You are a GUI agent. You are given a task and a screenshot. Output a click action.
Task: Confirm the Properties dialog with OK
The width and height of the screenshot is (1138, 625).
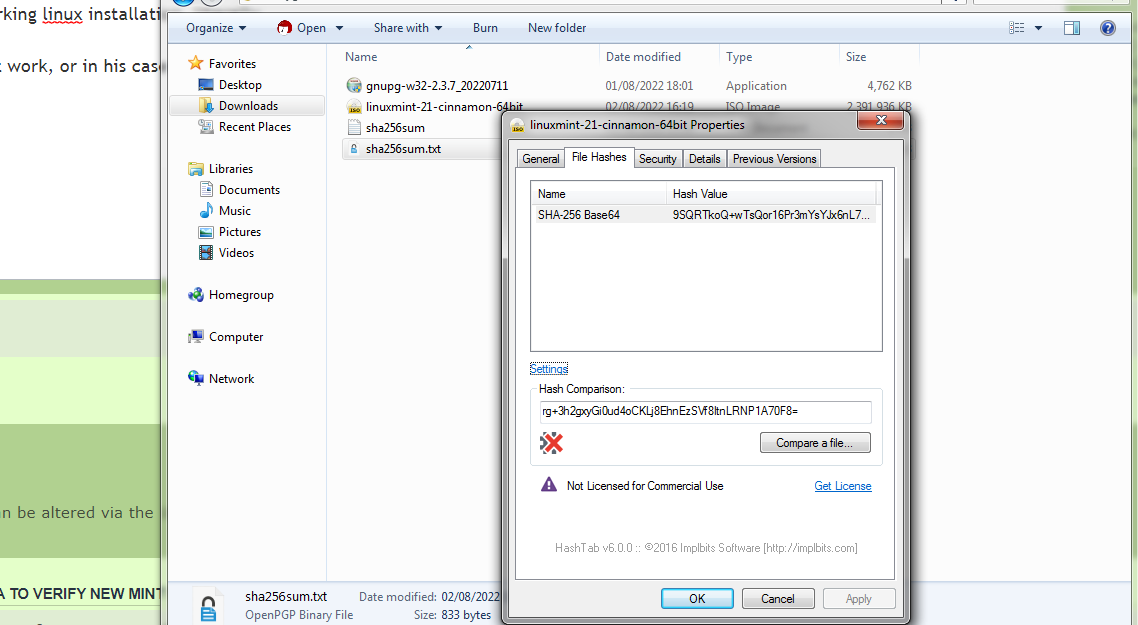pyautogui.click(x=697, y=599)
